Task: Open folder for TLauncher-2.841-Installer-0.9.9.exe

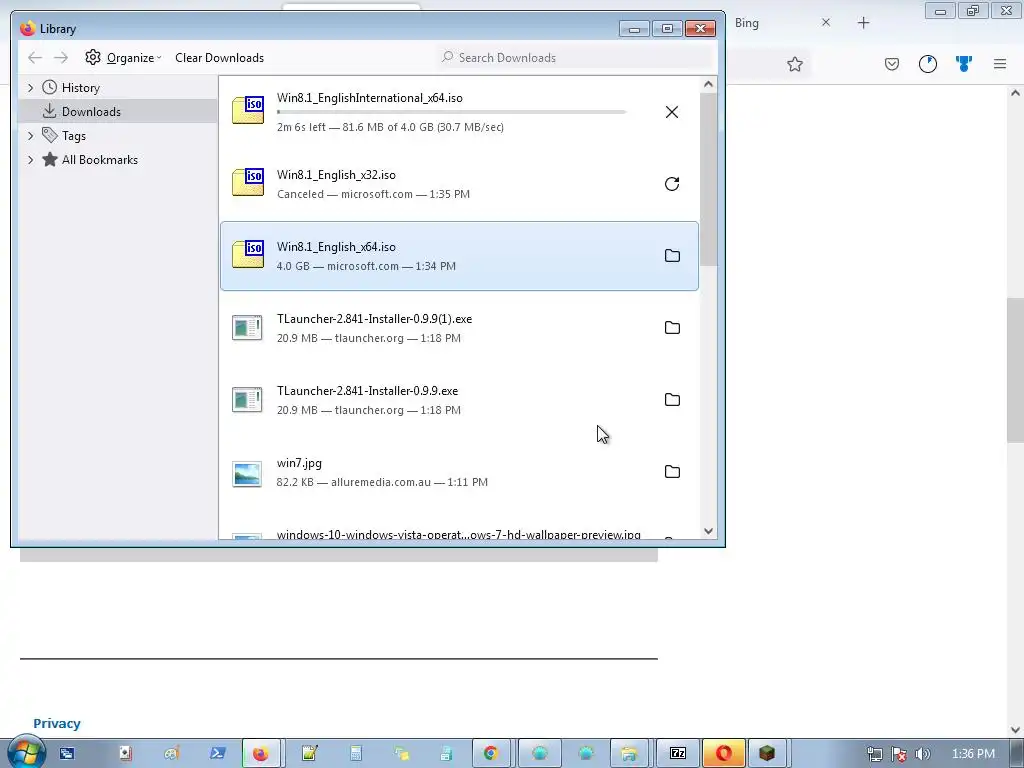Action: pyautogui.click(x=672, y=400)
